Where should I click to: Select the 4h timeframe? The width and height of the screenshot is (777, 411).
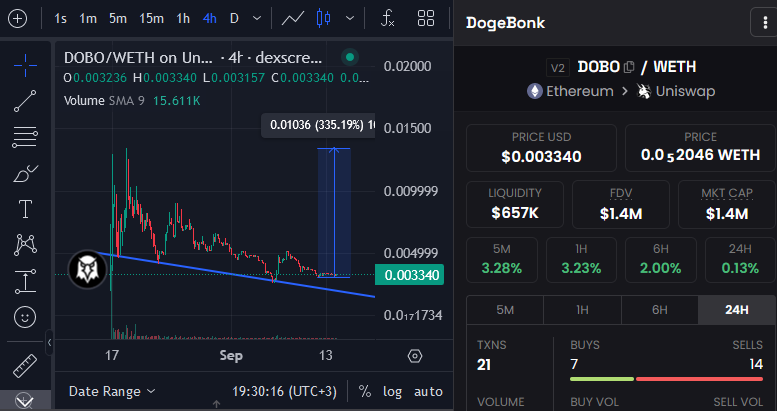point(210,19)
